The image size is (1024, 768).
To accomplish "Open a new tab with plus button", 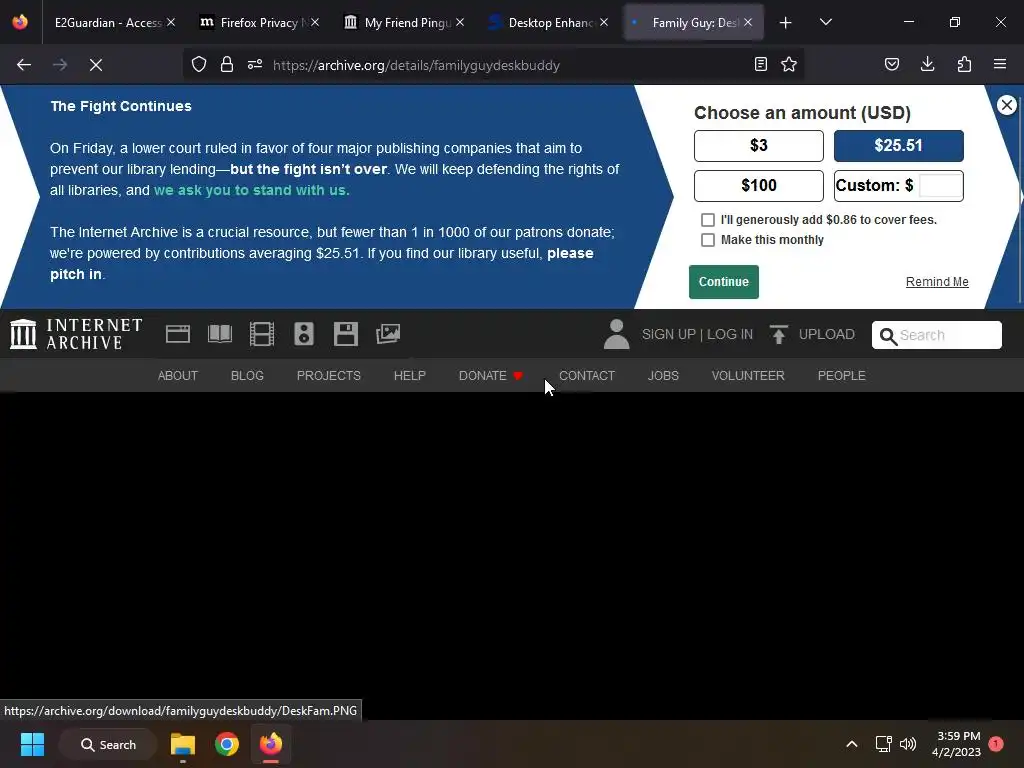I will coord(786,23).
